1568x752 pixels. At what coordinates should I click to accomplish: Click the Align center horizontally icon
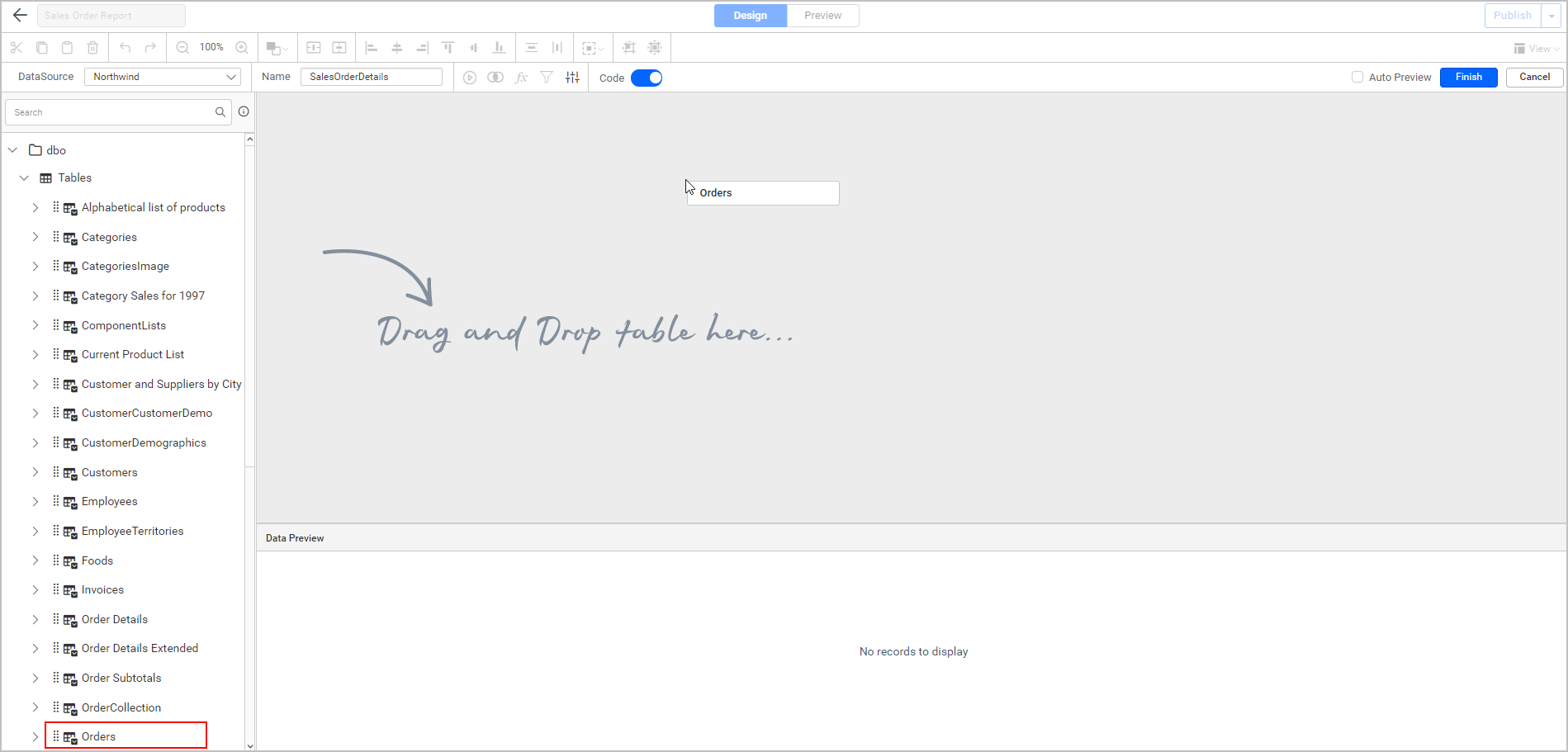(x=397, y=48)
